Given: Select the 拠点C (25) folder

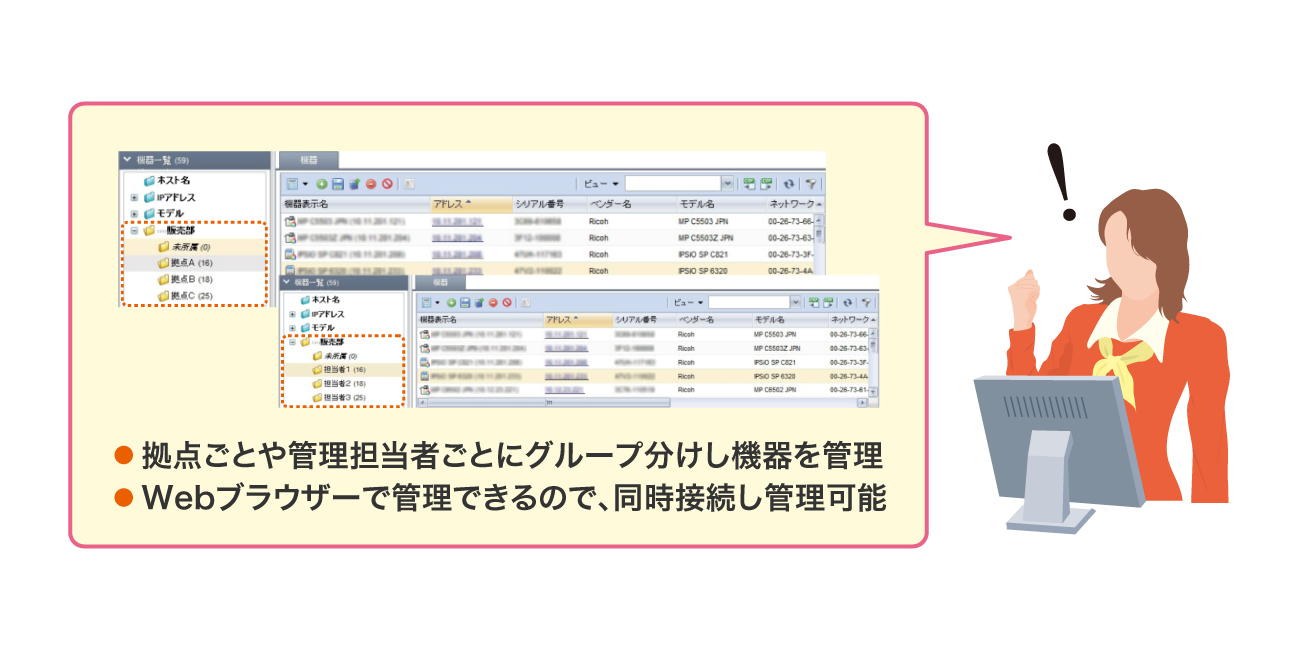Looking at the screenshot, I should click(x=185, y=293).
